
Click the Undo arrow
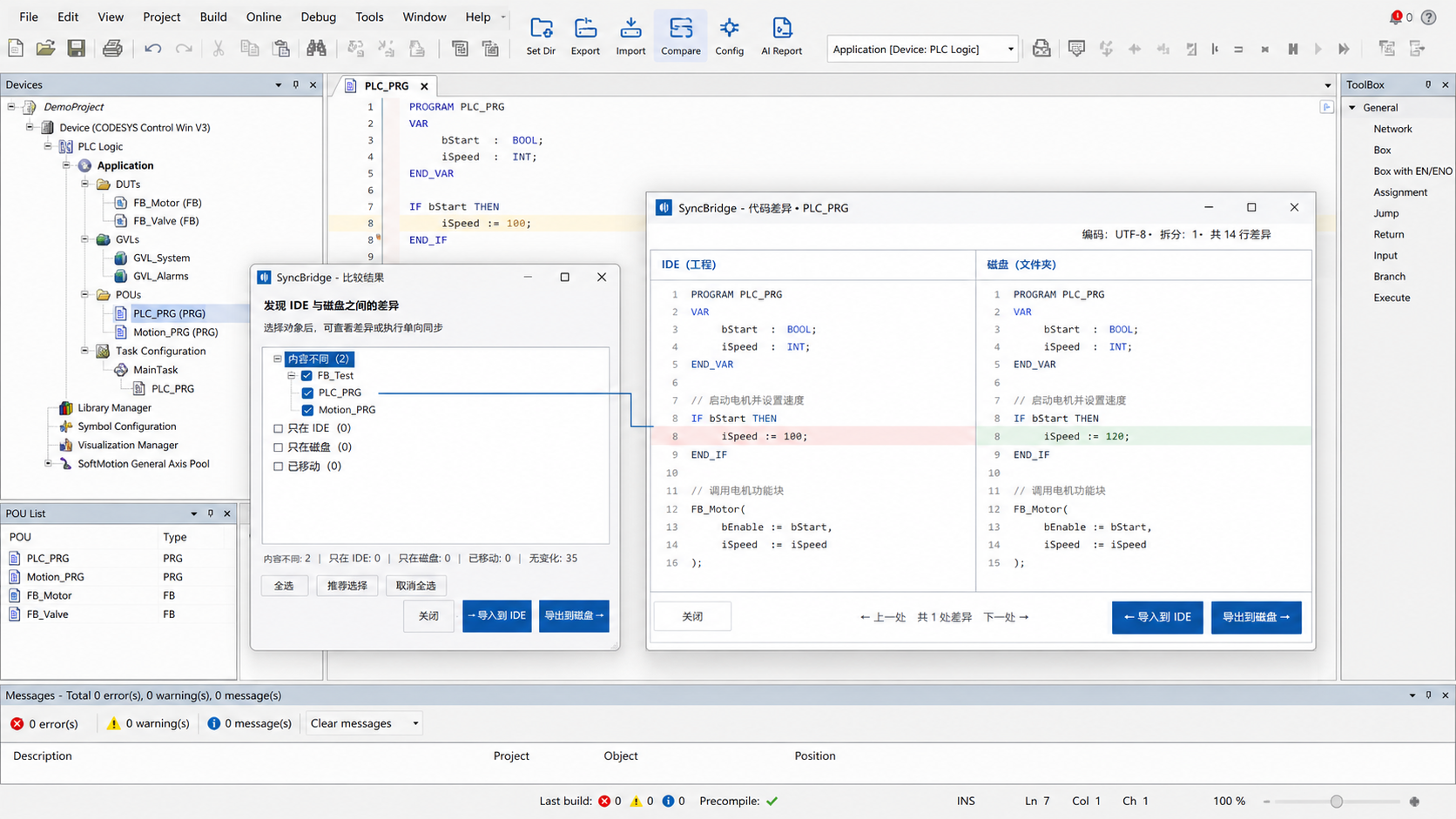(x=153, y=49)
